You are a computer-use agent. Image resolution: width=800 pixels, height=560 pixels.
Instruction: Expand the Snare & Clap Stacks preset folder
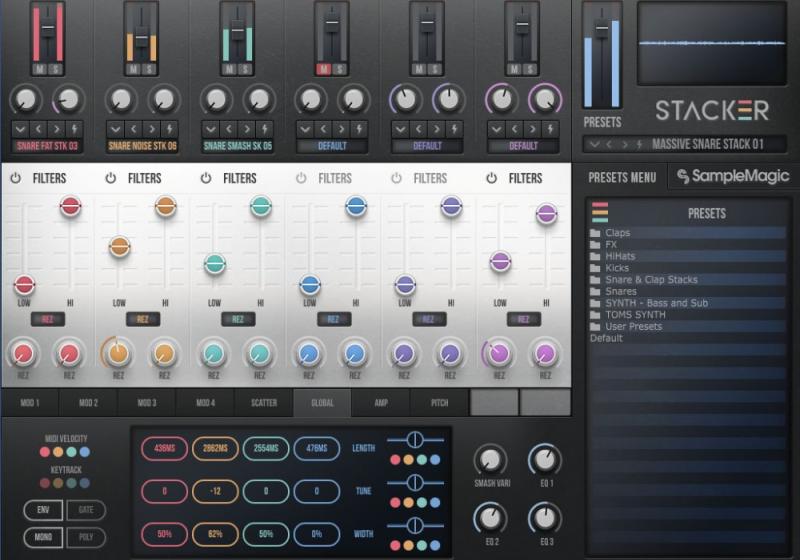tap(652, 279)
